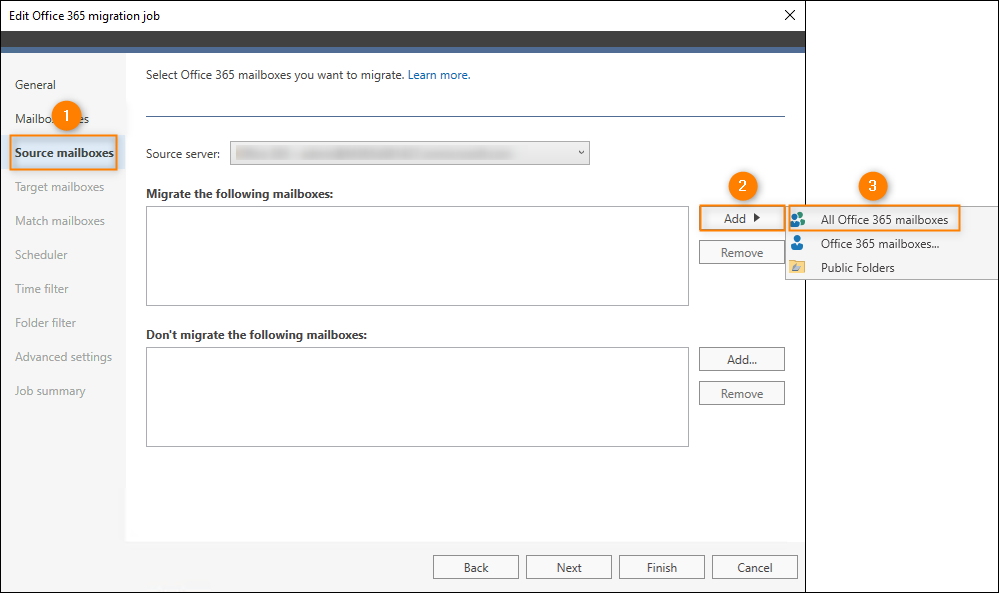Click Add... for don't migrate mailboxes
The width and height of the screenshot is (999, 593).
(742, 359)
